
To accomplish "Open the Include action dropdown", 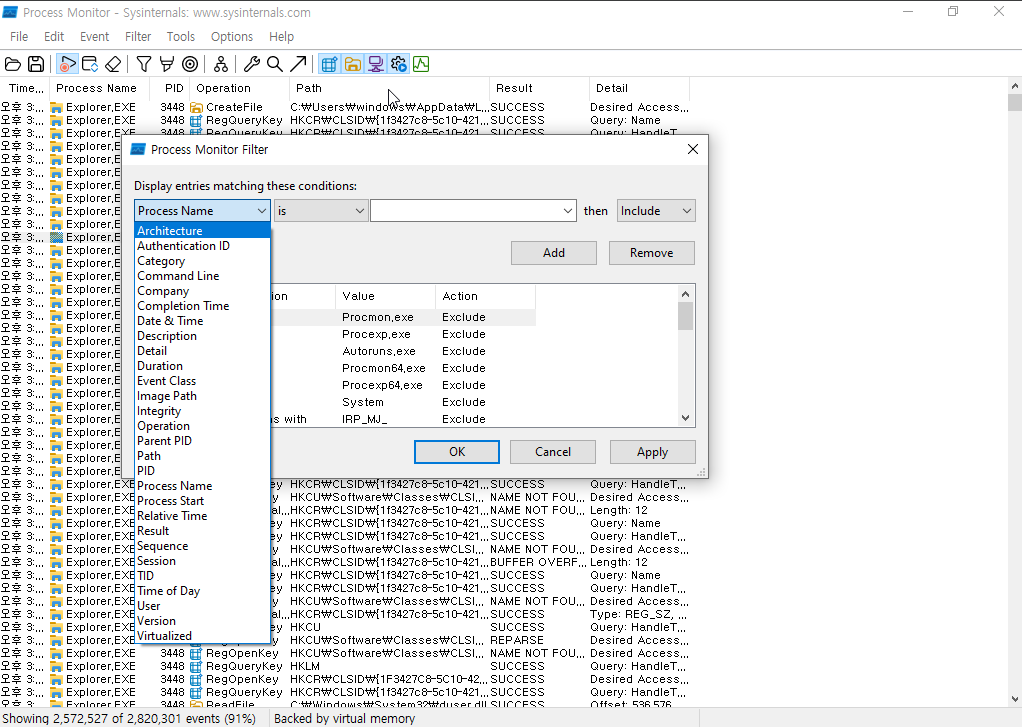I will pos(656,211).
